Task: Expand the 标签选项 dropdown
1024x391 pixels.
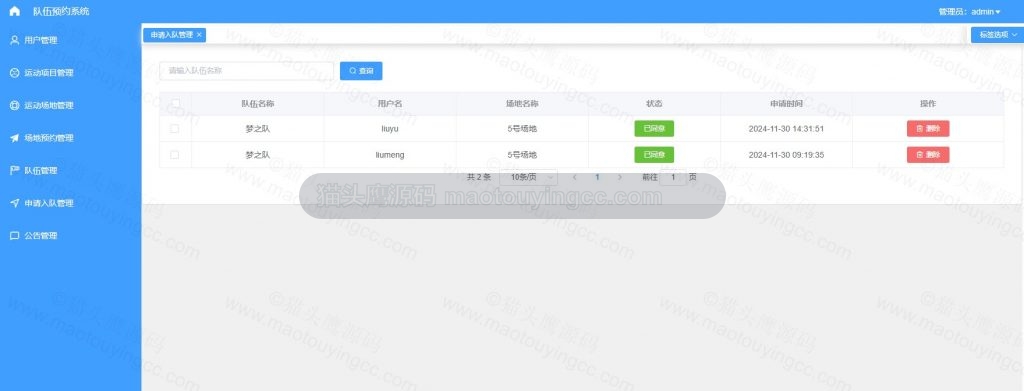Action: pos(997,35)
